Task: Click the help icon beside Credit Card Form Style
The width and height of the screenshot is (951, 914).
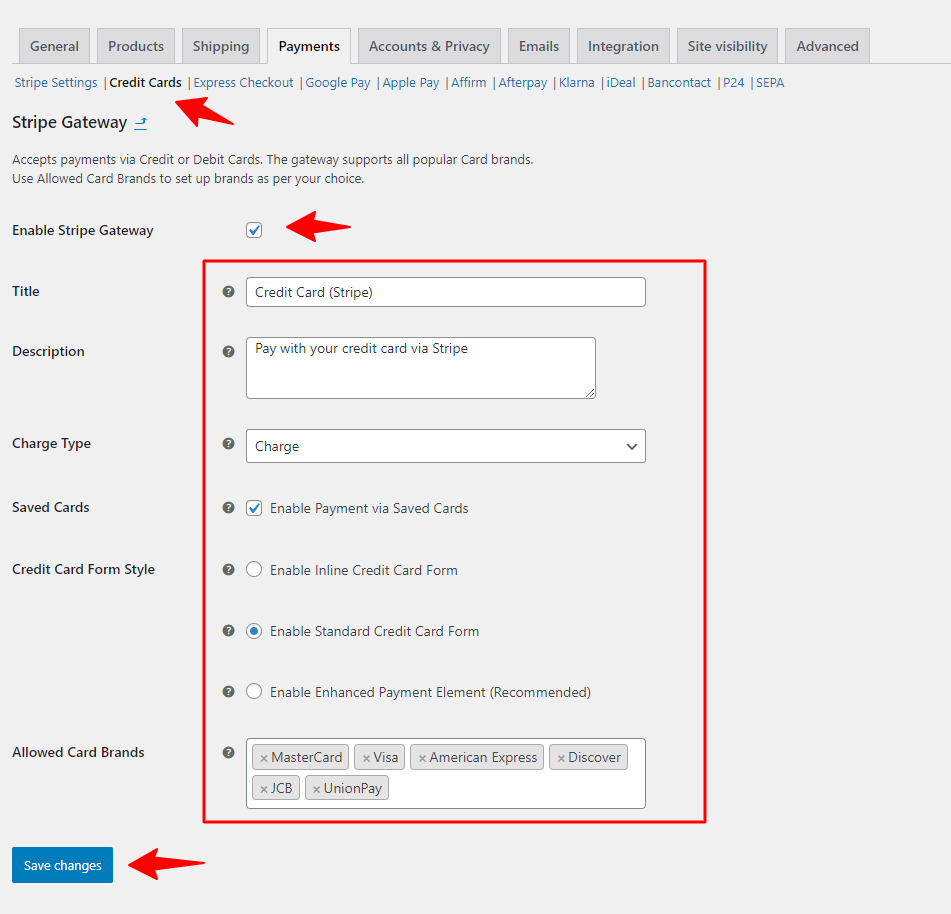Action: click(x=229, y=569)
